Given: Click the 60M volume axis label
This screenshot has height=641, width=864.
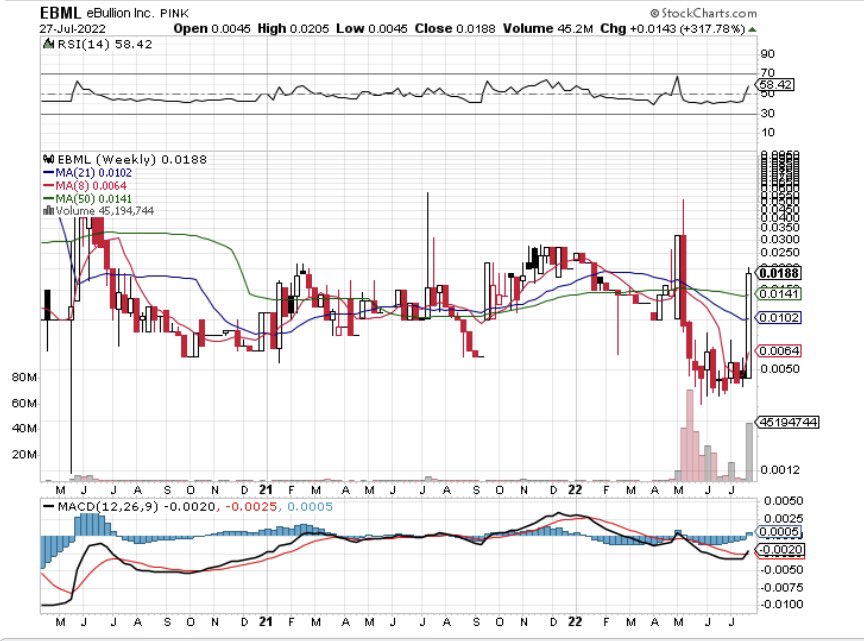Looking at the screenshot, I should click(24, 403).
